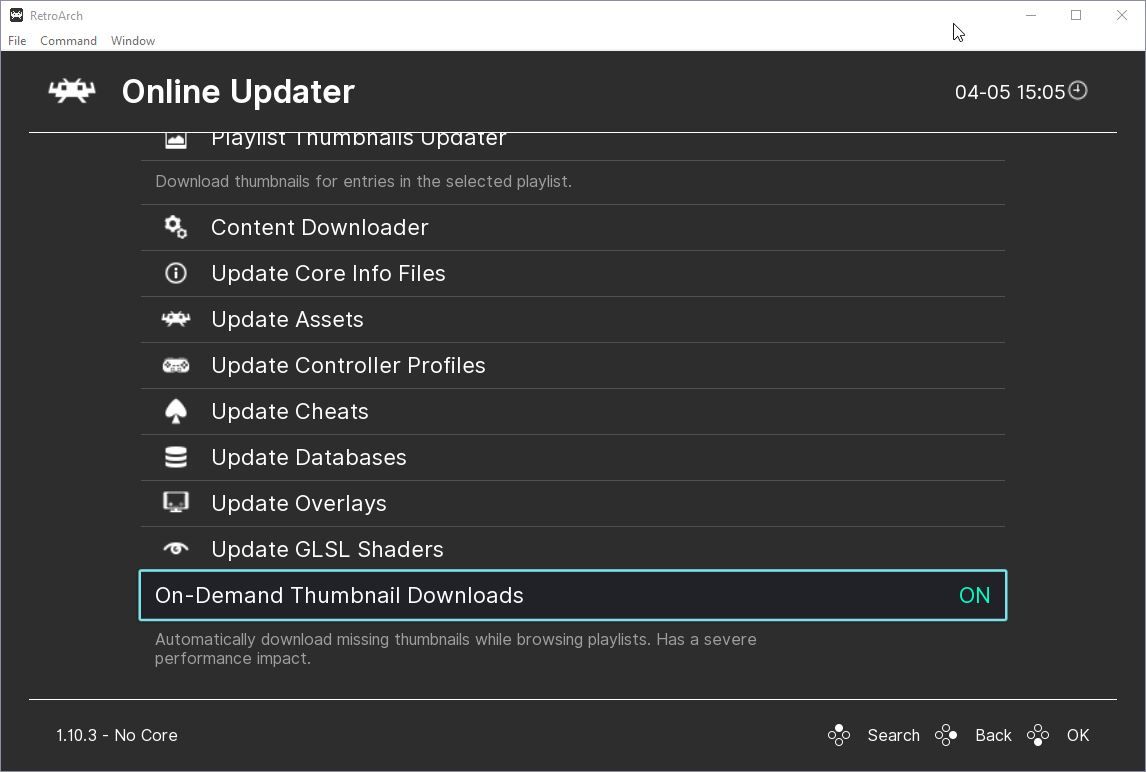This screenshot has height=772, width=1146.
Task: Open the Command menu
Action: tap(68, 41)
